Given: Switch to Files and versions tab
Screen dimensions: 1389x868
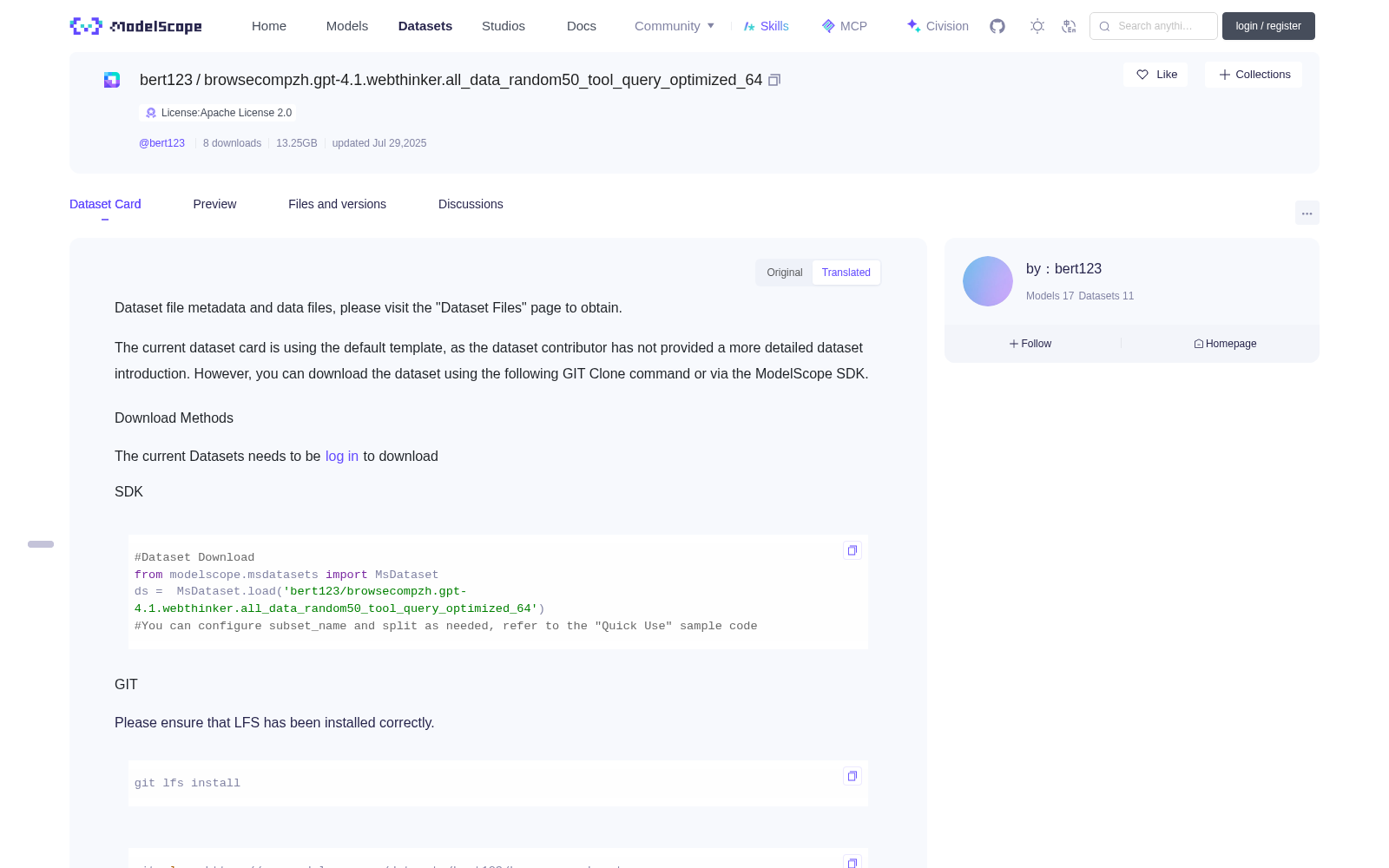Looking at the screenshot, I should (337, 204).
